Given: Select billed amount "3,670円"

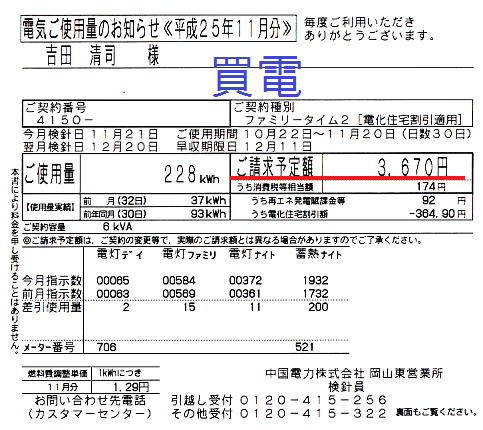Looking at the screenshot, I should [x=413, y=167].
